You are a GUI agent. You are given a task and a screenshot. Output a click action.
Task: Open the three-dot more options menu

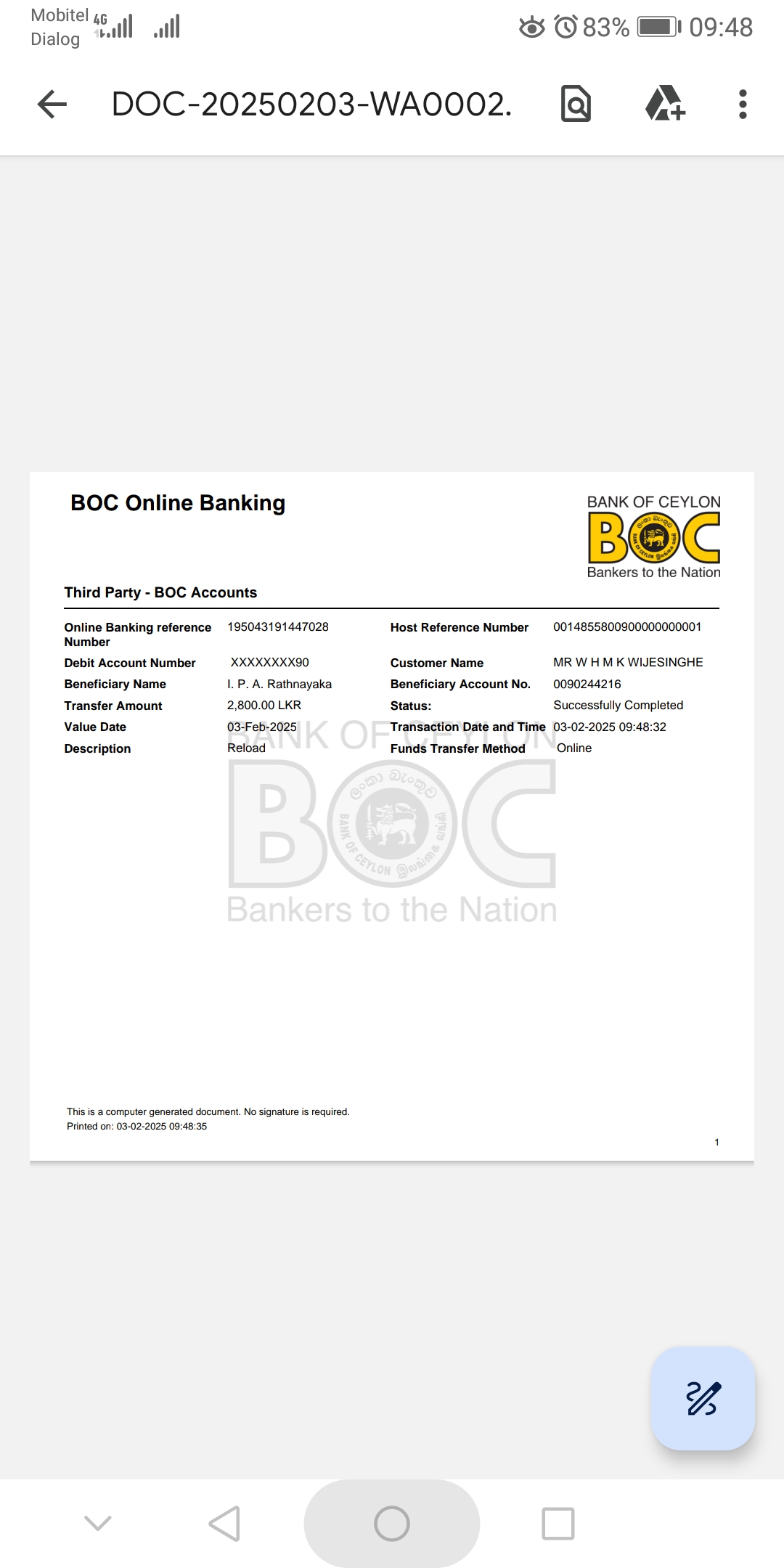(x=742, y=105)
